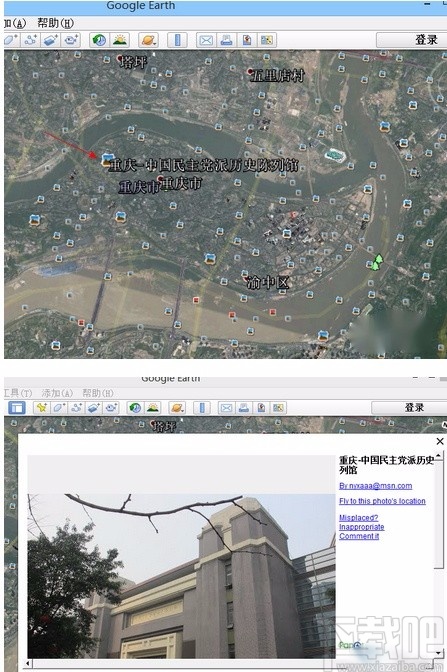
Task: Choose Add Image Overlay in lower window
Action: [x=93, y=408]
